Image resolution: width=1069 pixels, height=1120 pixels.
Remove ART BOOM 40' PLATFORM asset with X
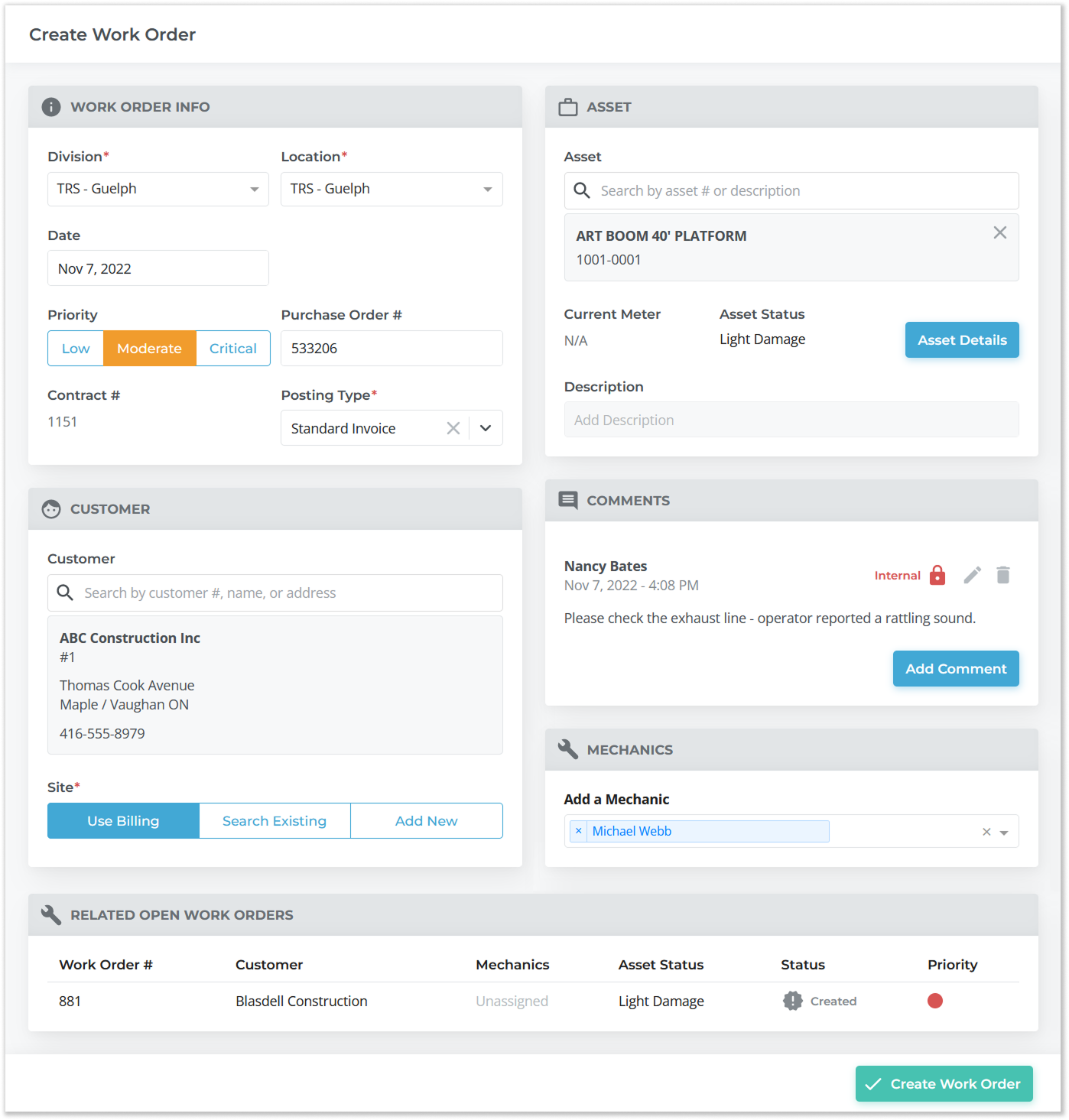point(999,233)
